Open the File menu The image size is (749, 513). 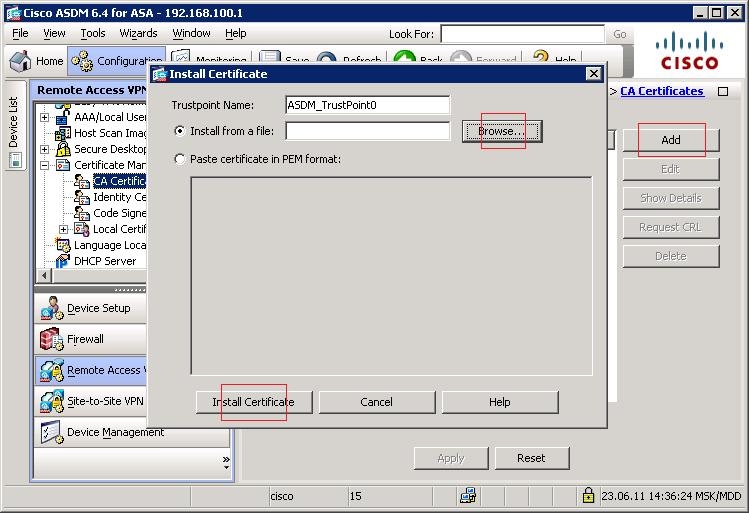point(20,33)
